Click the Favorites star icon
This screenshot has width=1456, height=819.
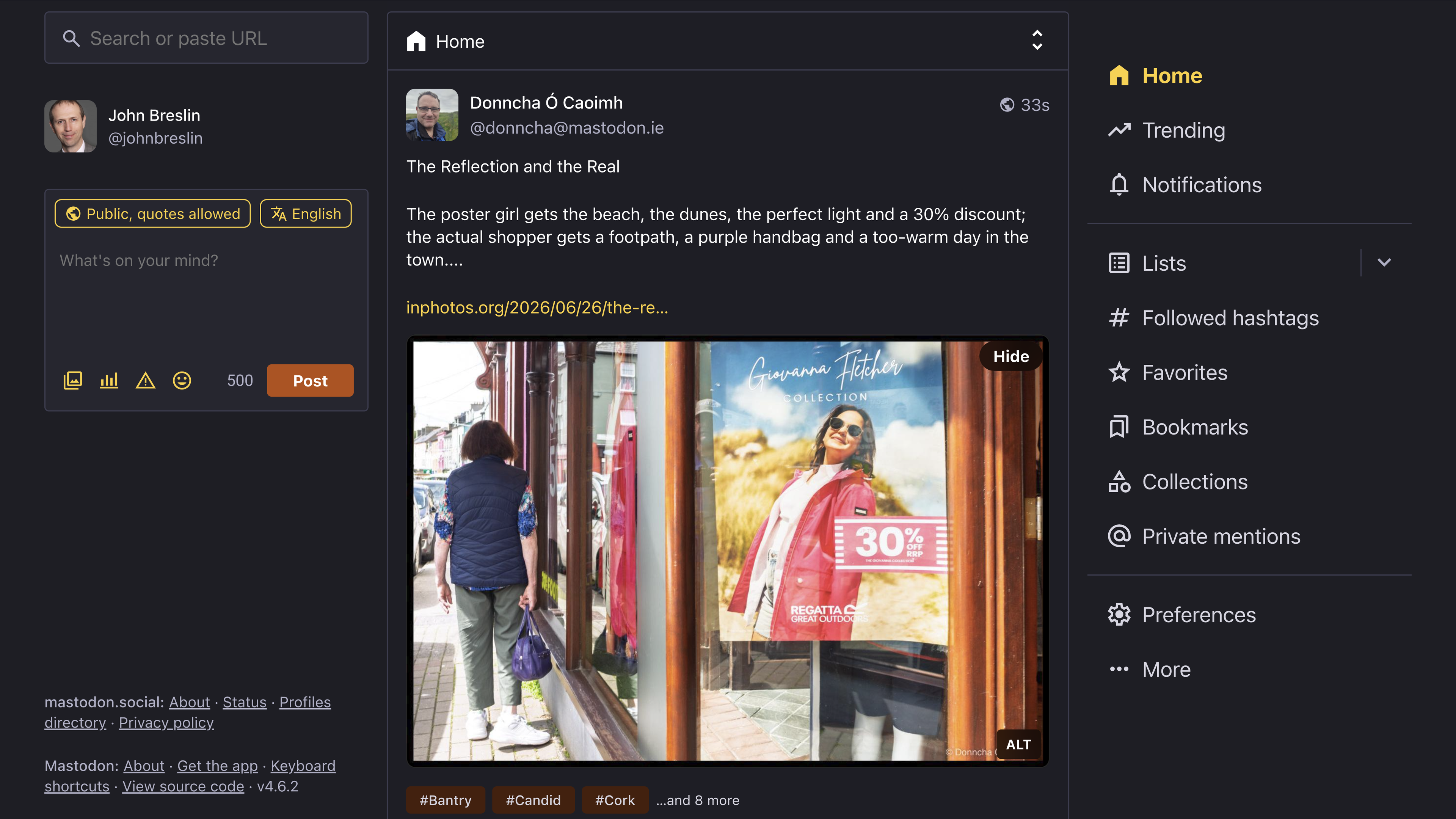[x=1119, y=372]
